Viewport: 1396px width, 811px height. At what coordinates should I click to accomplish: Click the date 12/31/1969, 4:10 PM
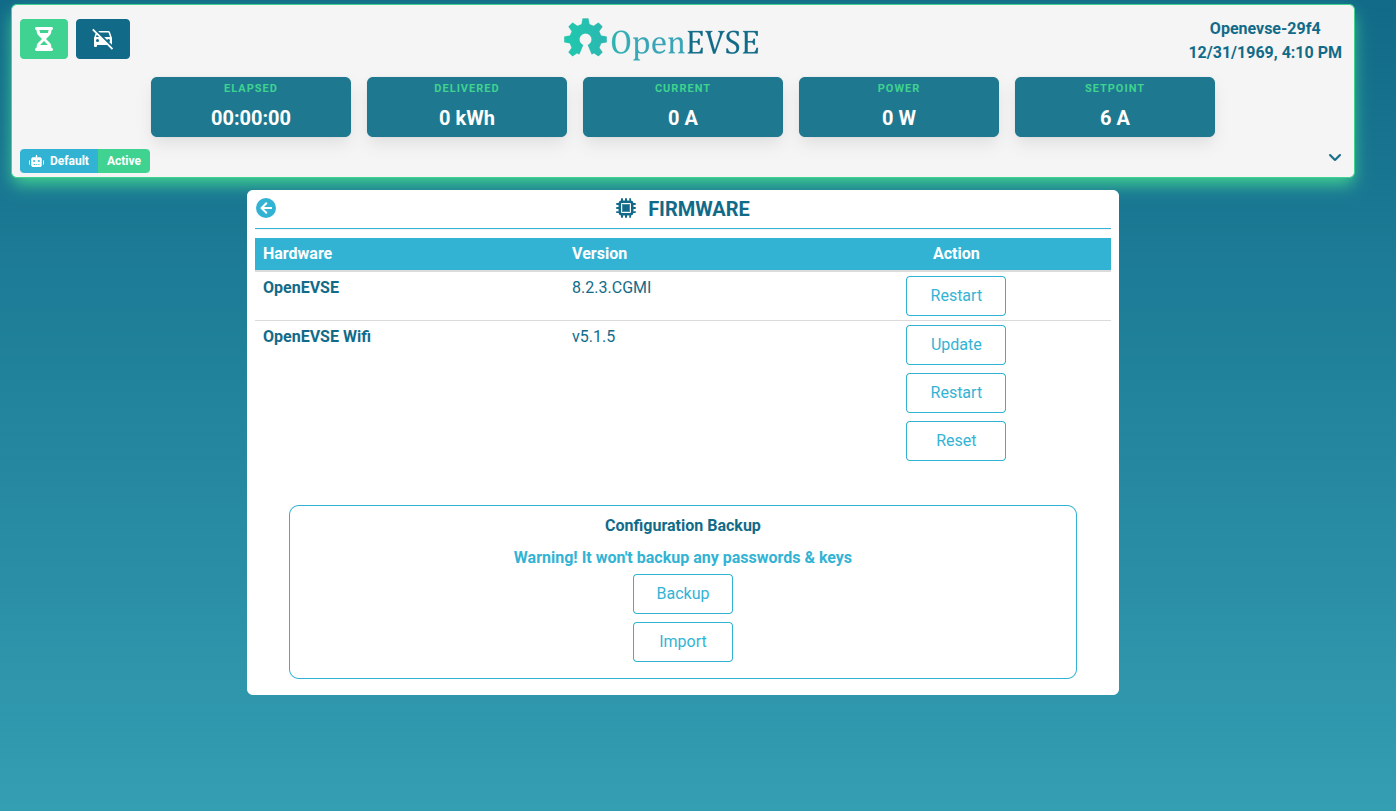point(1265,52)
